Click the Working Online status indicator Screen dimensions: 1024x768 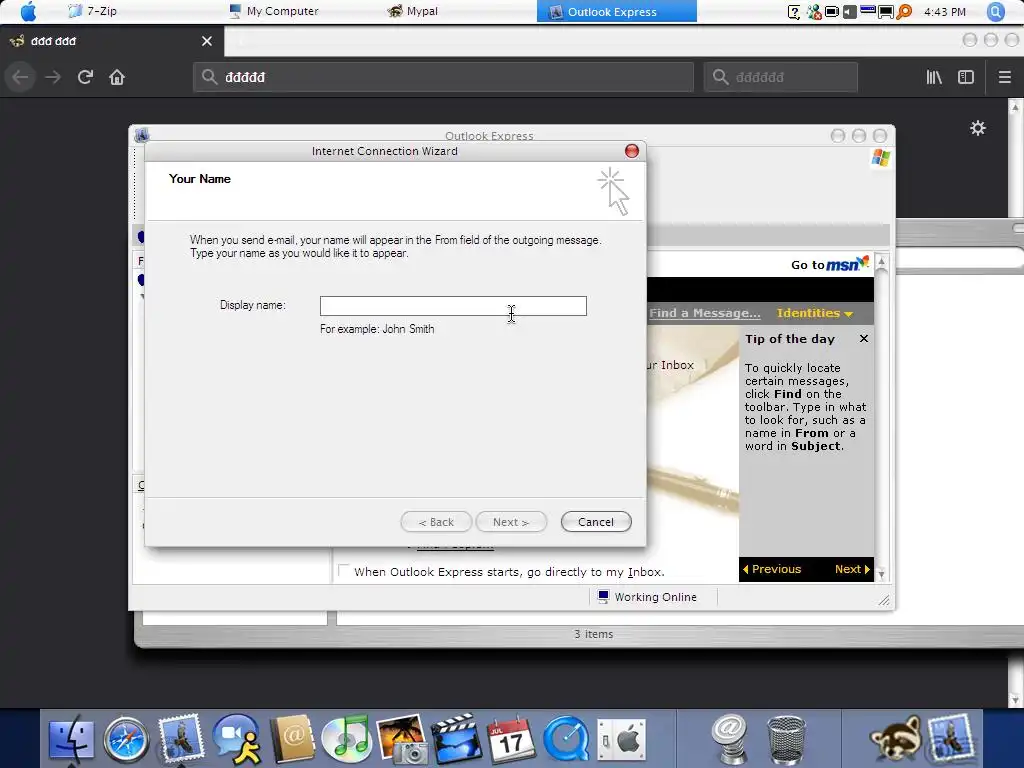click(647, 597)
